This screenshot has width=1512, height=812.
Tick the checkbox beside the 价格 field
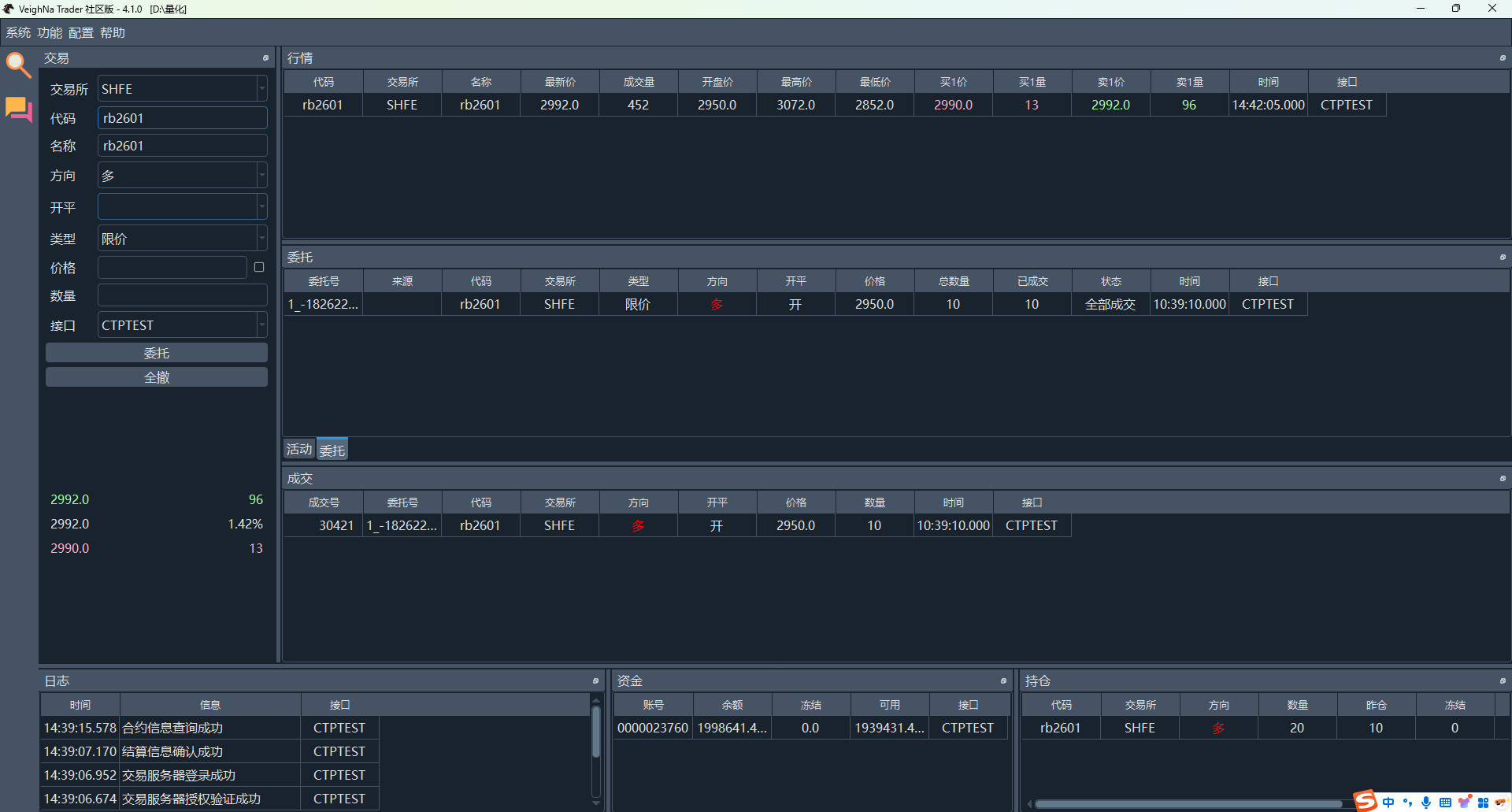click(259, 268)
